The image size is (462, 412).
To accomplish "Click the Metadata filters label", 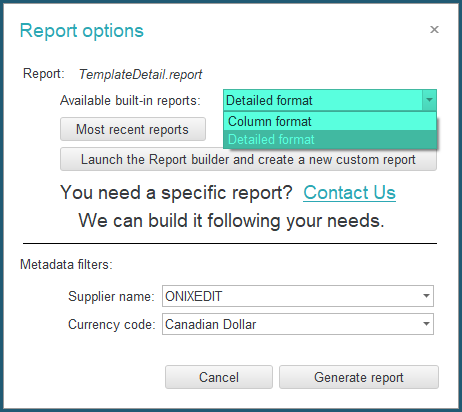I will (x=66, y=264).
